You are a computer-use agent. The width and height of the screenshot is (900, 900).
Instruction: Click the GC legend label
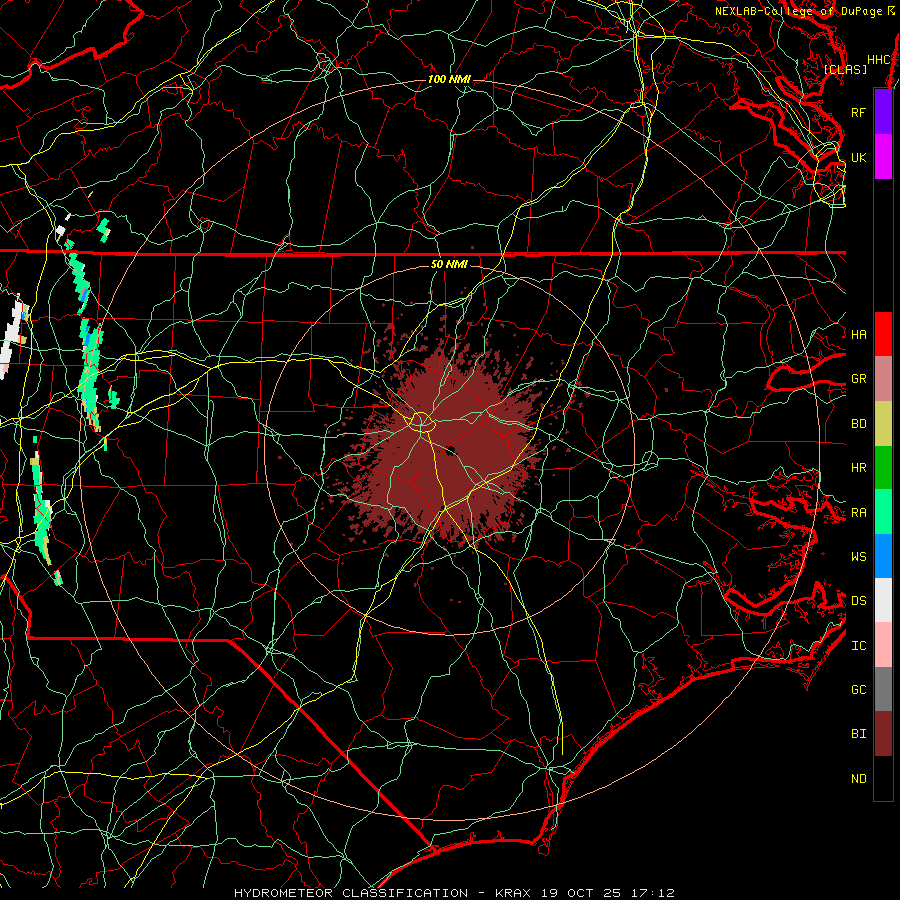(x=858, y=690)
